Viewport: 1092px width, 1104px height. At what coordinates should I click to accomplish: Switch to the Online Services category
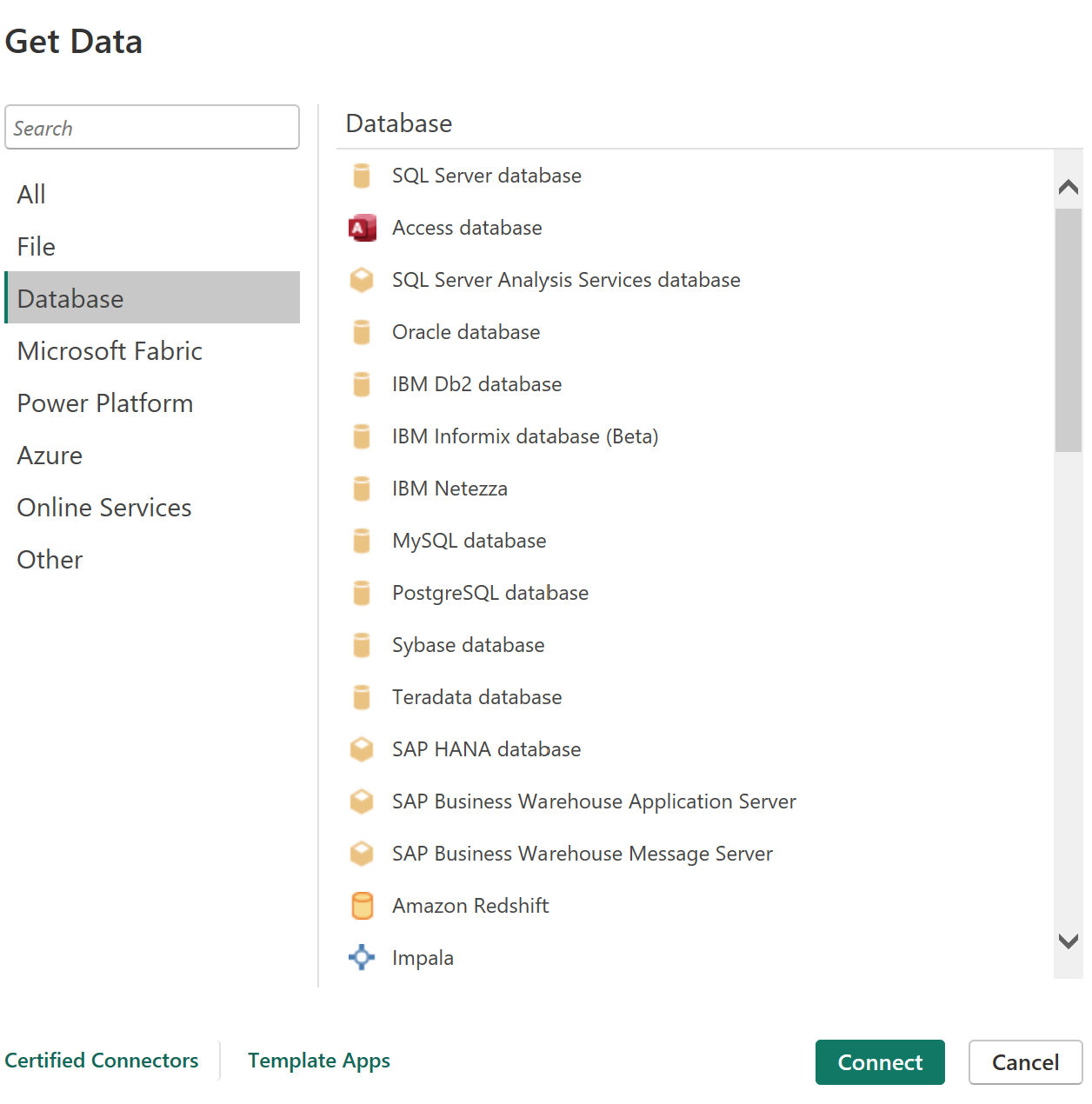click(x=152, y=507)
